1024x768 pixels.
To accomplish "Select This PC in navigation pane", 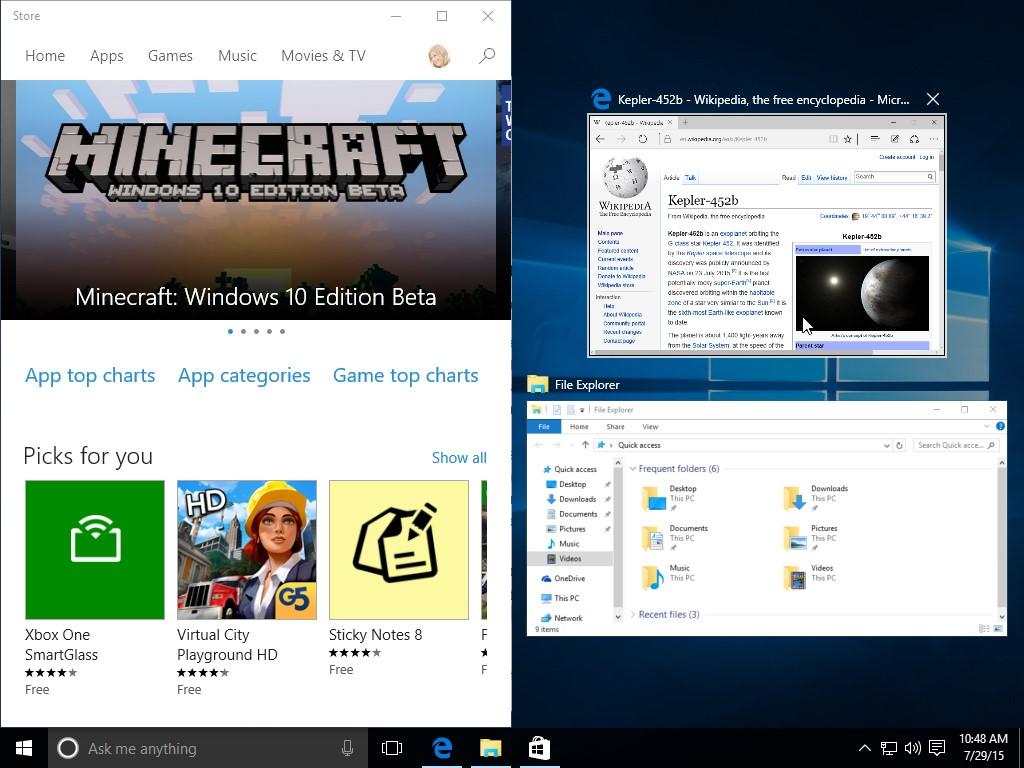I will [x=560, y=598].
